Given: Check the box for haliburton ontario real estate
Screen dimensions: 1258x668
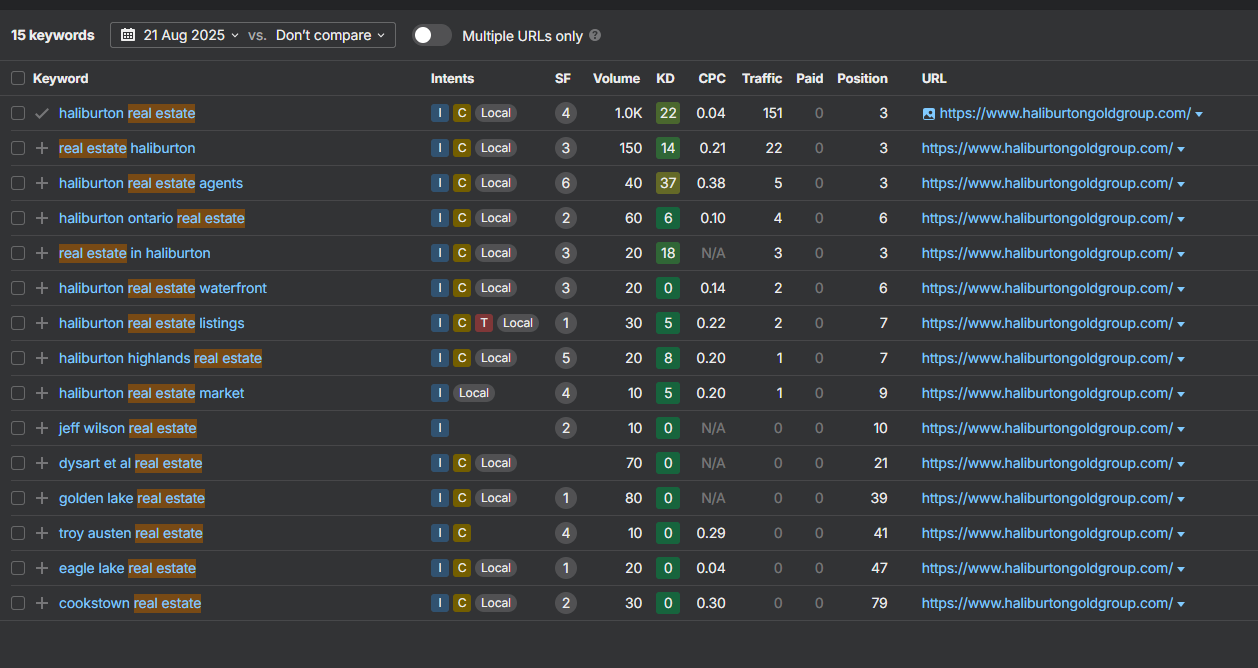Looking at the screenshot, I should 17,218.
